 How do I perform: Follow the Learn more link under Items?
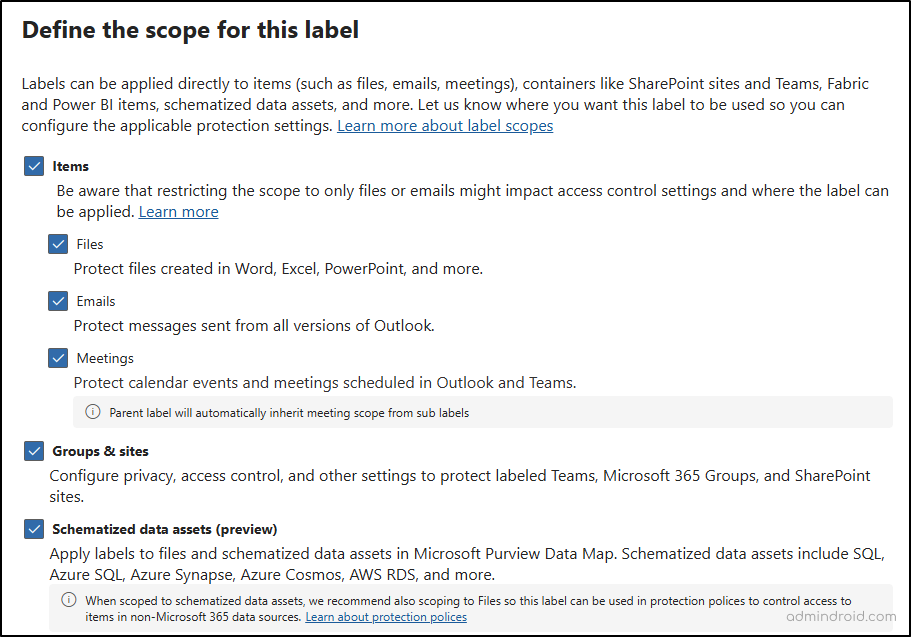pos(178,212)
